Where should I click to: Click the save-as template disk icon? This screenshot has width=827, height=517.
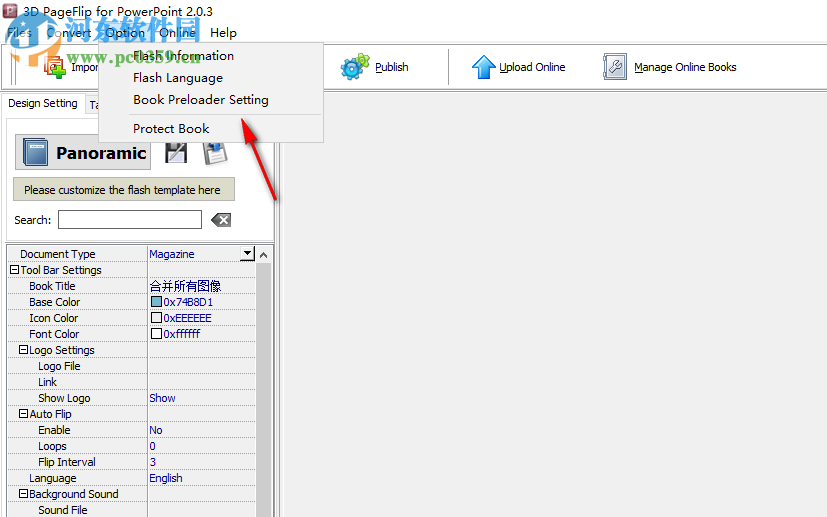tap(215, 152)
